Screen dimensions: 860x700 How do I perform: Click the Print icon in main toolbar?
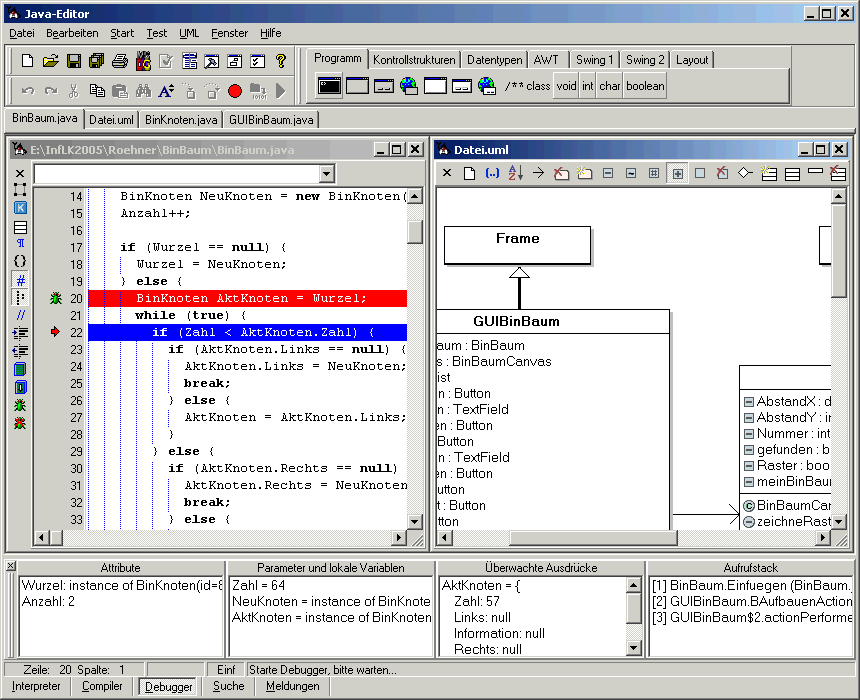[x=120, y=61]
